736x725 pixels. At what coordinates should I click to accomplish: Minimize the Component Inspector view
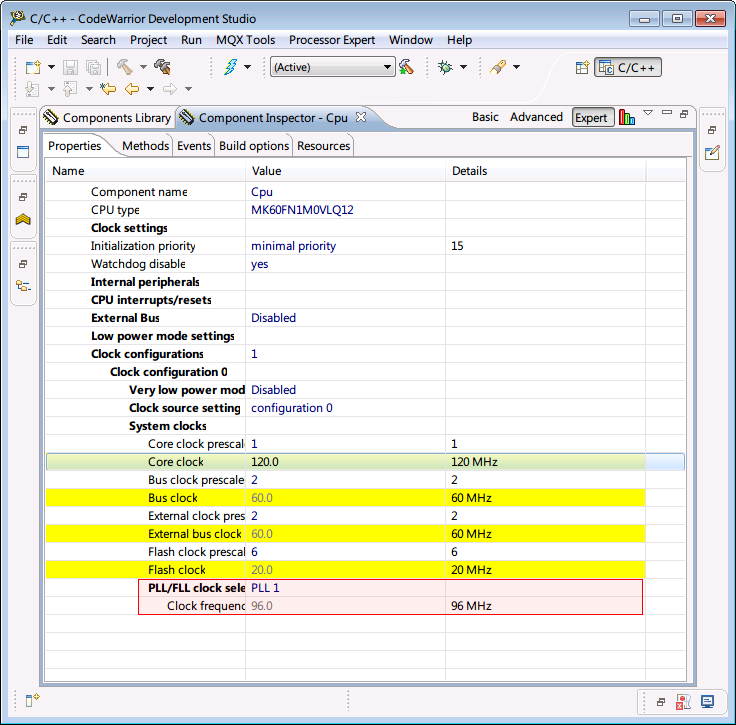coord(667,113)
